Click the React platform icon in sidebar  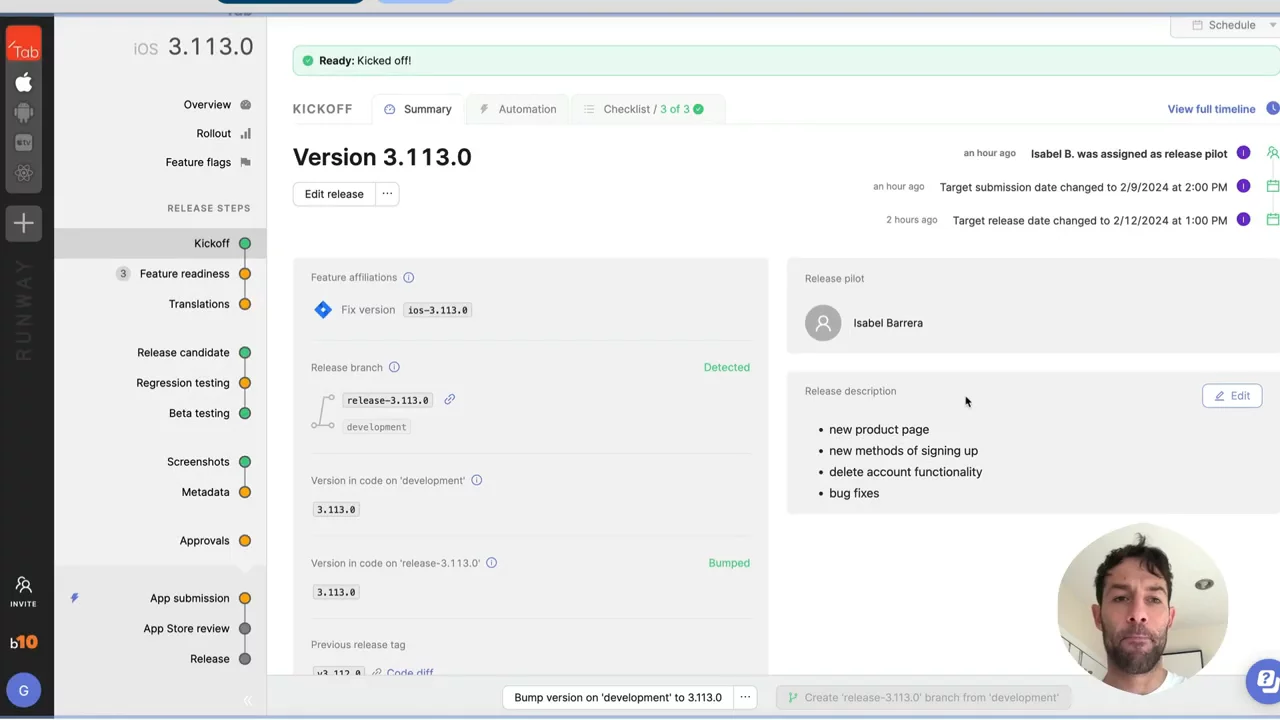pyautogui.click(x=24, y=174)
